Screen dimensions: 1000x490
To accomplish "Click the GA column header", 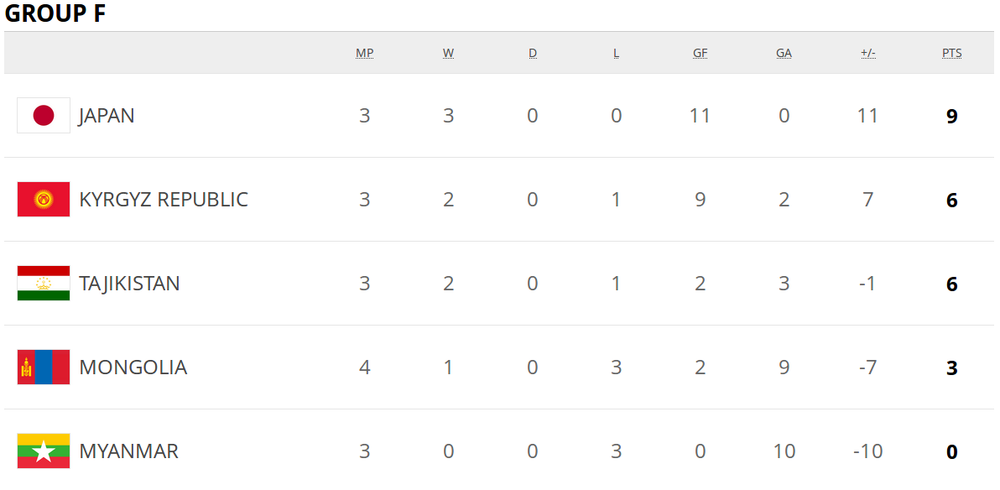I will tap(784, 54).
